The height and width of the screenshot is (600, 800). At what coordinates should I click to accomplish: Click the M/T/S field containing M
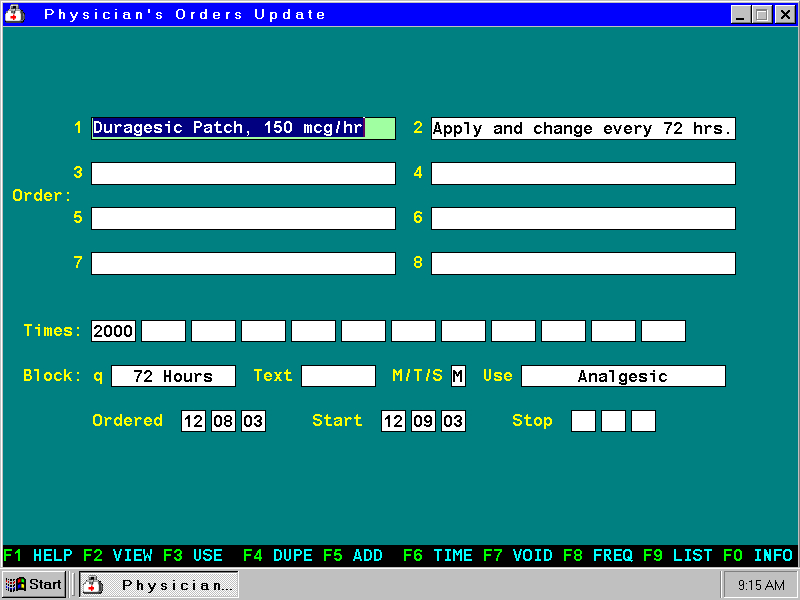458,376
